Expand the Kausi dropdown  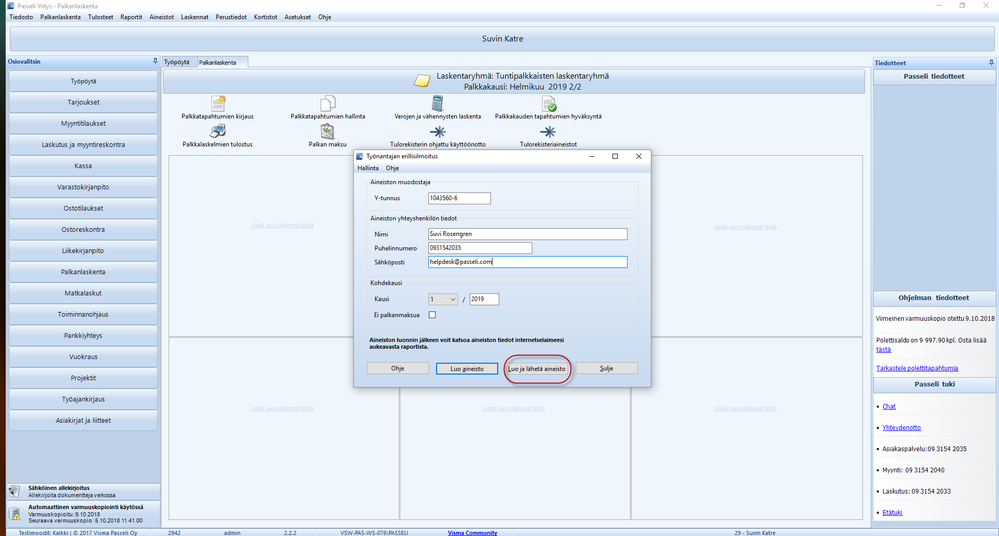tap(452, 299)
